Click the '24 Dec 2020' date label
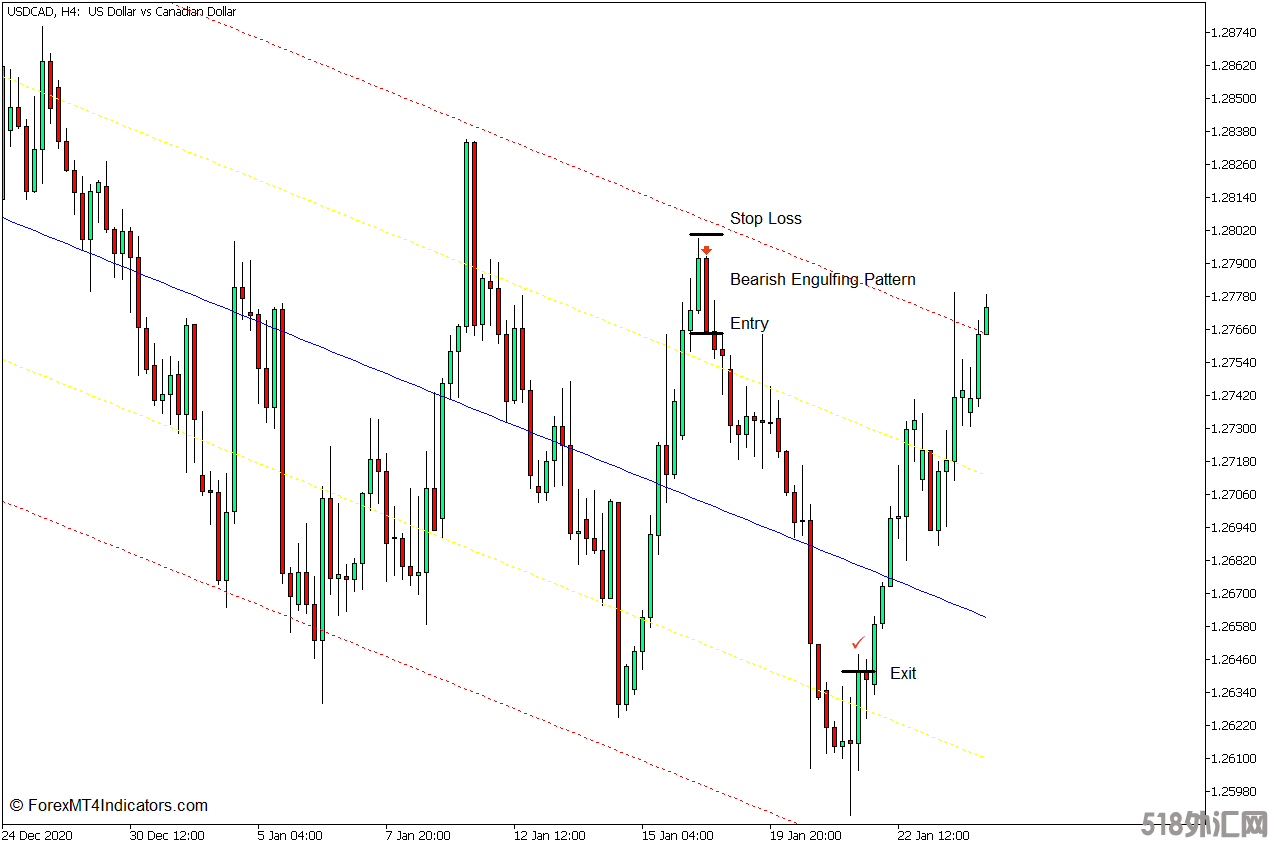This screenshot has width=1275, height=848. (37, 834)
